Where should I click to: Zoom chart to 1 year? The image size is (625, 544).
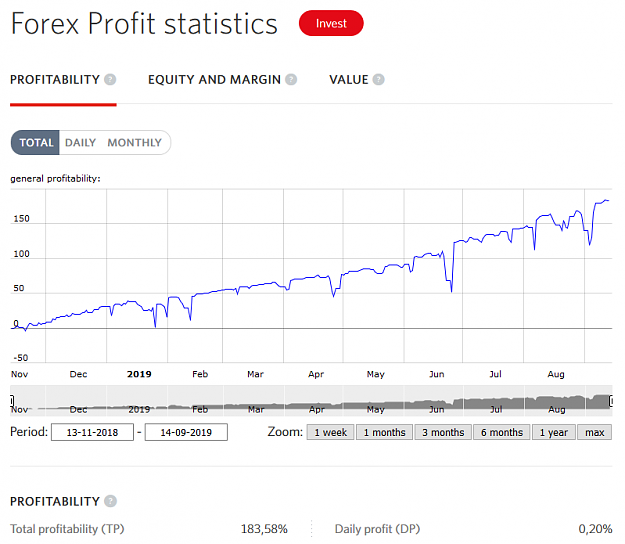coord(554,432)
